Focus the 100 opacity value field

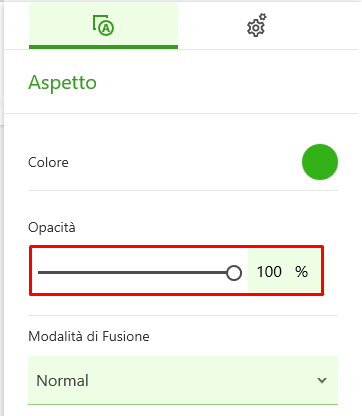click(269, 272)
